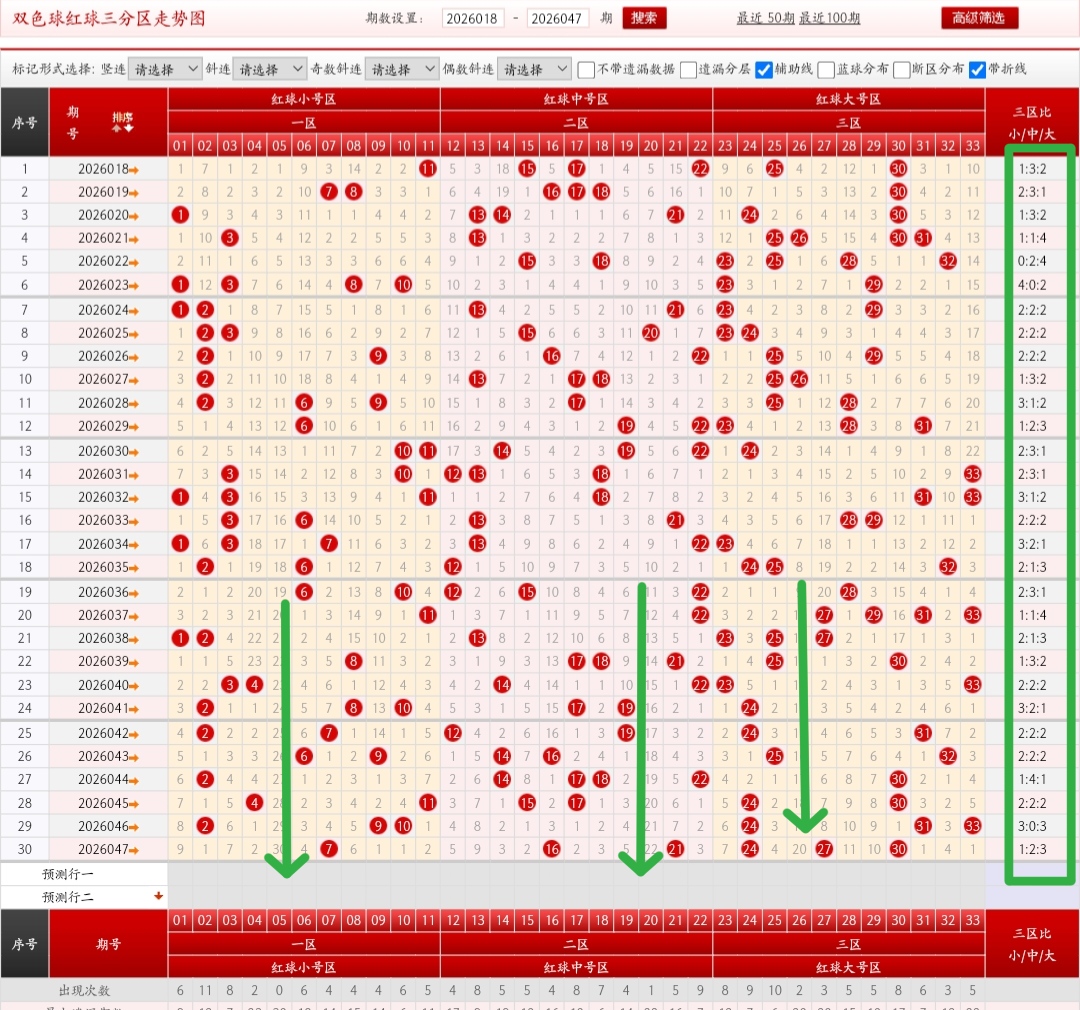Click the orange arrow beside issue 2026047

point(134,850)
